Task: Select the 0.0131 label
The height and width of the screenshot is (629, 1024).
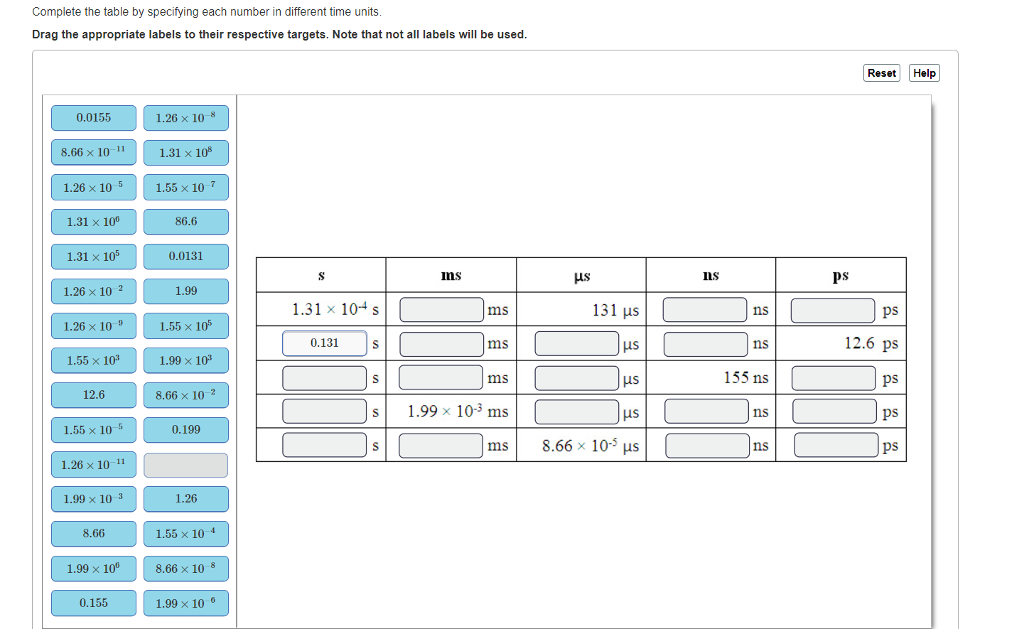Action: pyautogui.click(x=186, y=256)
